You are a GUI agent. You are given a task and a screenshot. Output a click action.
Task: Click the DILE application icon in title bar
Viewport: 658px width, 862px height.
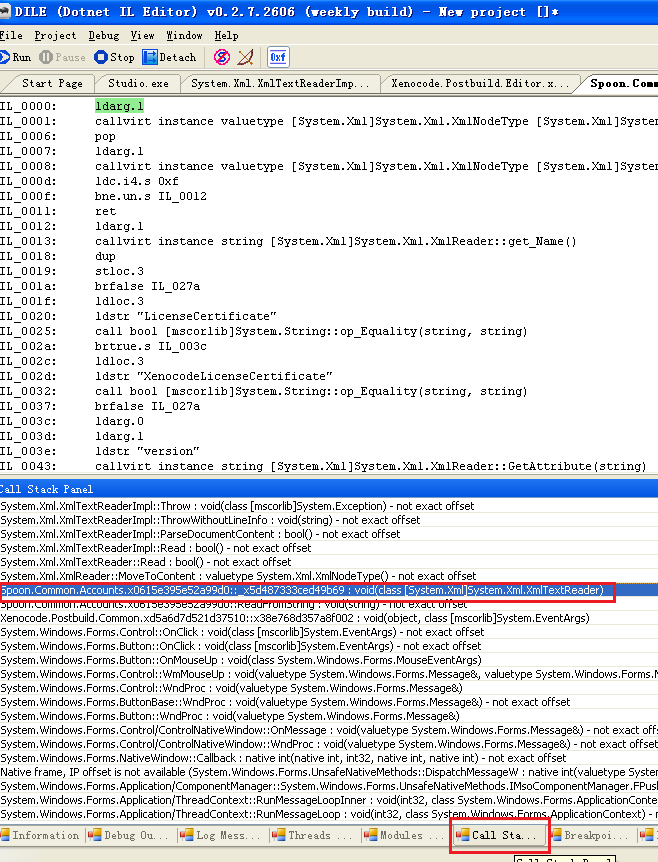(6, 11)
